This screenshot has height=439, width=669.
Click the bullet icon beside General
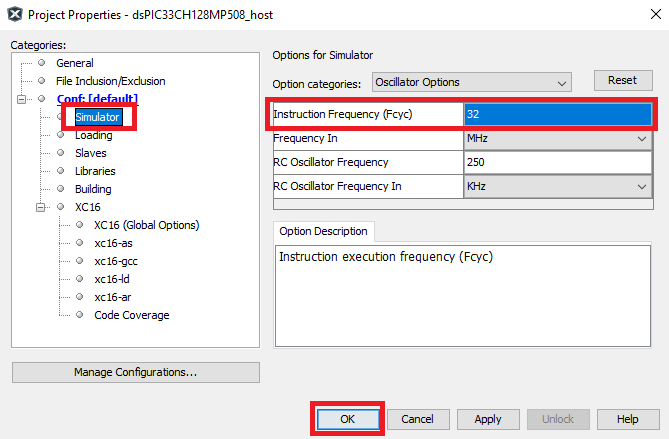coord(41,63)
